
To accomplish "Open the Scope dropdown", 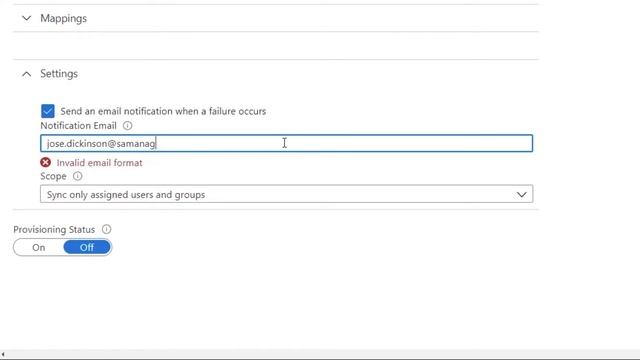I will (x=287, y=194).
